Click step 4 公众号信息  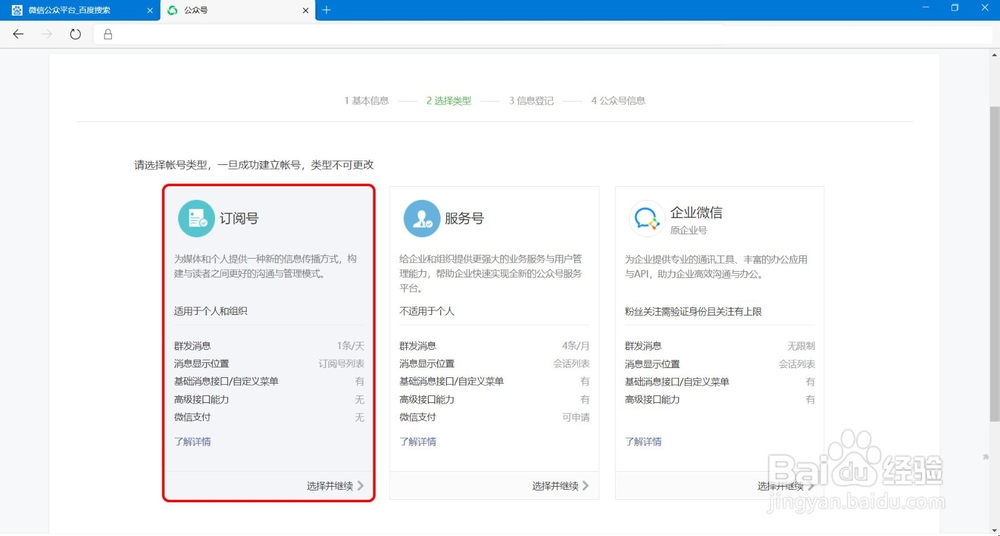(x=618, y=101)
